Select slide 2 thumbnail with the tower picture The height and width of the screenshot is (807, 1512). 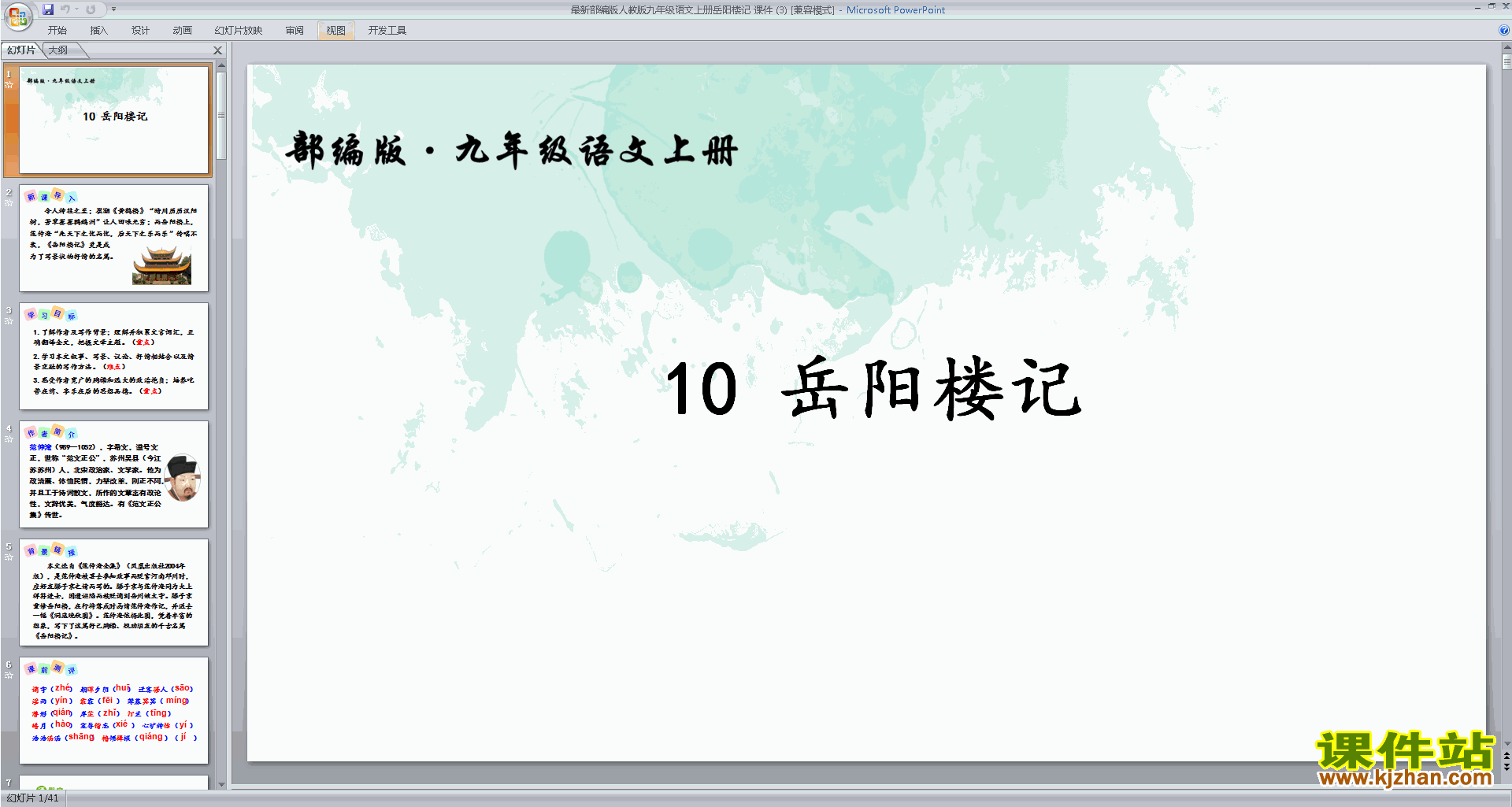click(x=114, y=238)
